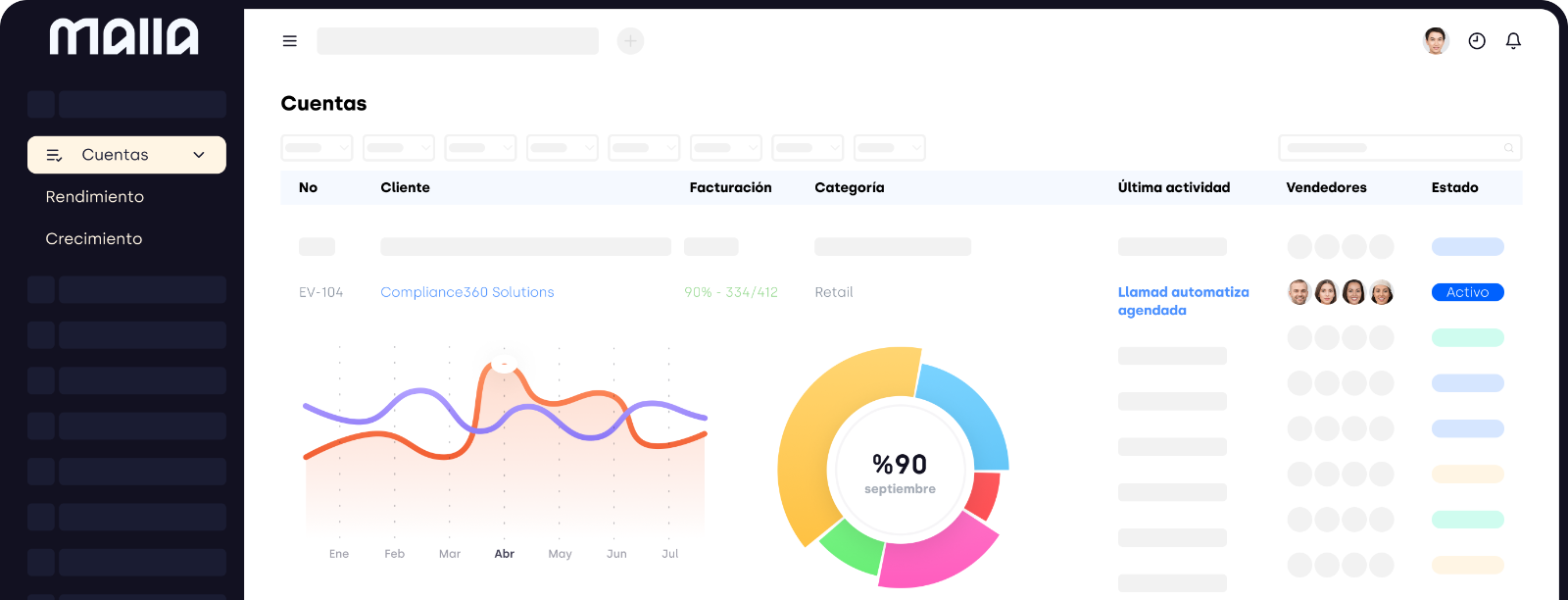Screen dimensions: 1568x600
Task: Select the Abr marker on line chart
Action: (x=504, y=363)
